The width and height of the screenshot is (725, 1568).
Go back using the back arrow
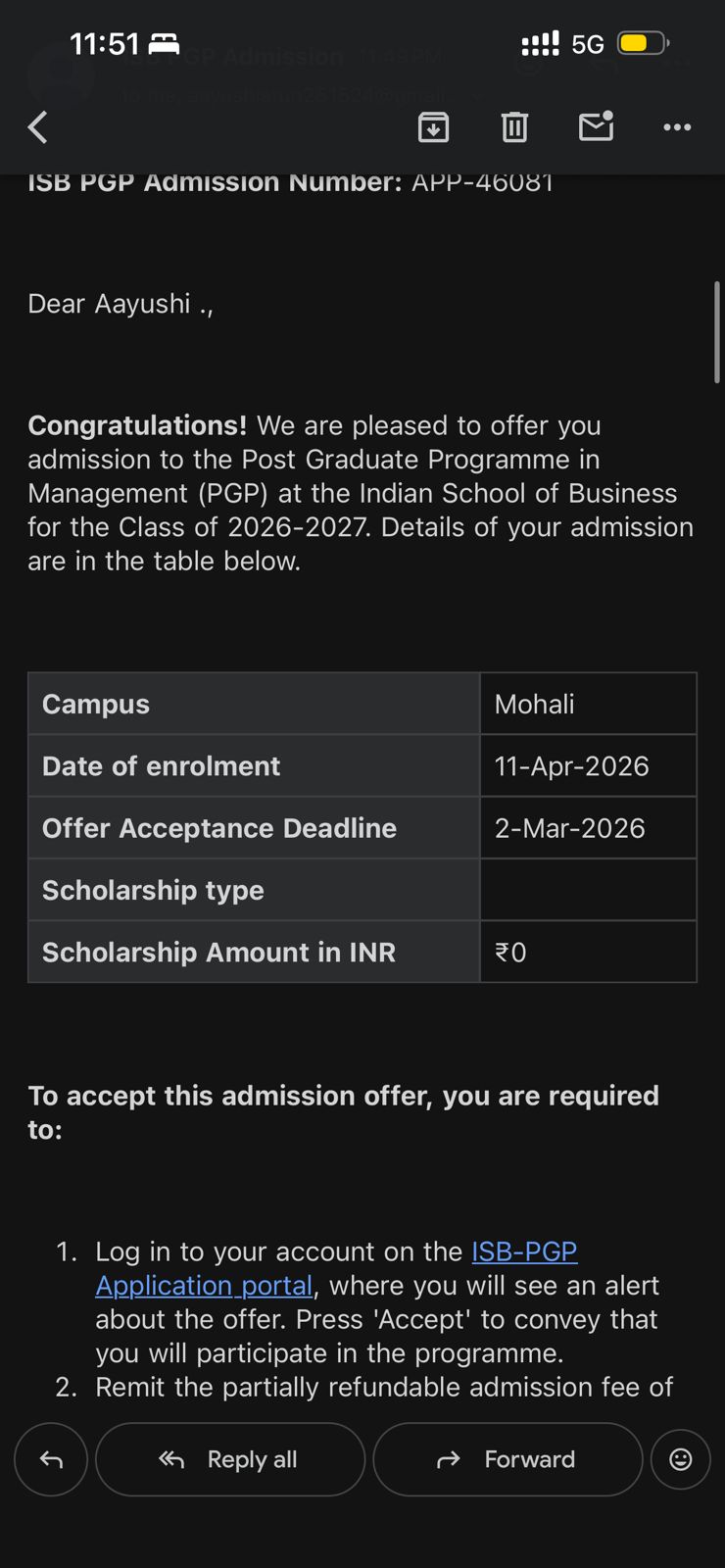(38, 127)
